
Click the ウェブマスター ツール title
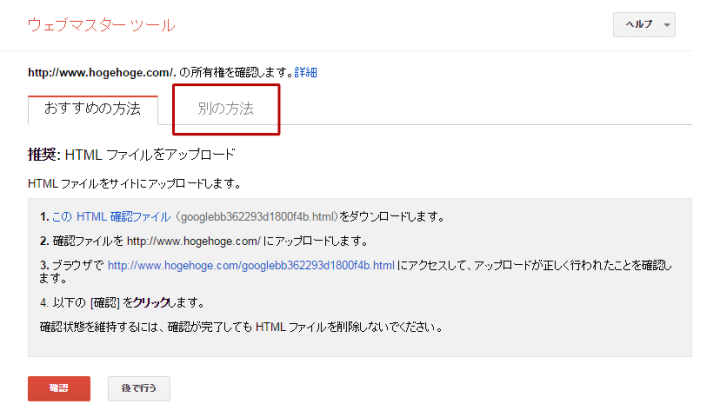[x=101, y=24]
